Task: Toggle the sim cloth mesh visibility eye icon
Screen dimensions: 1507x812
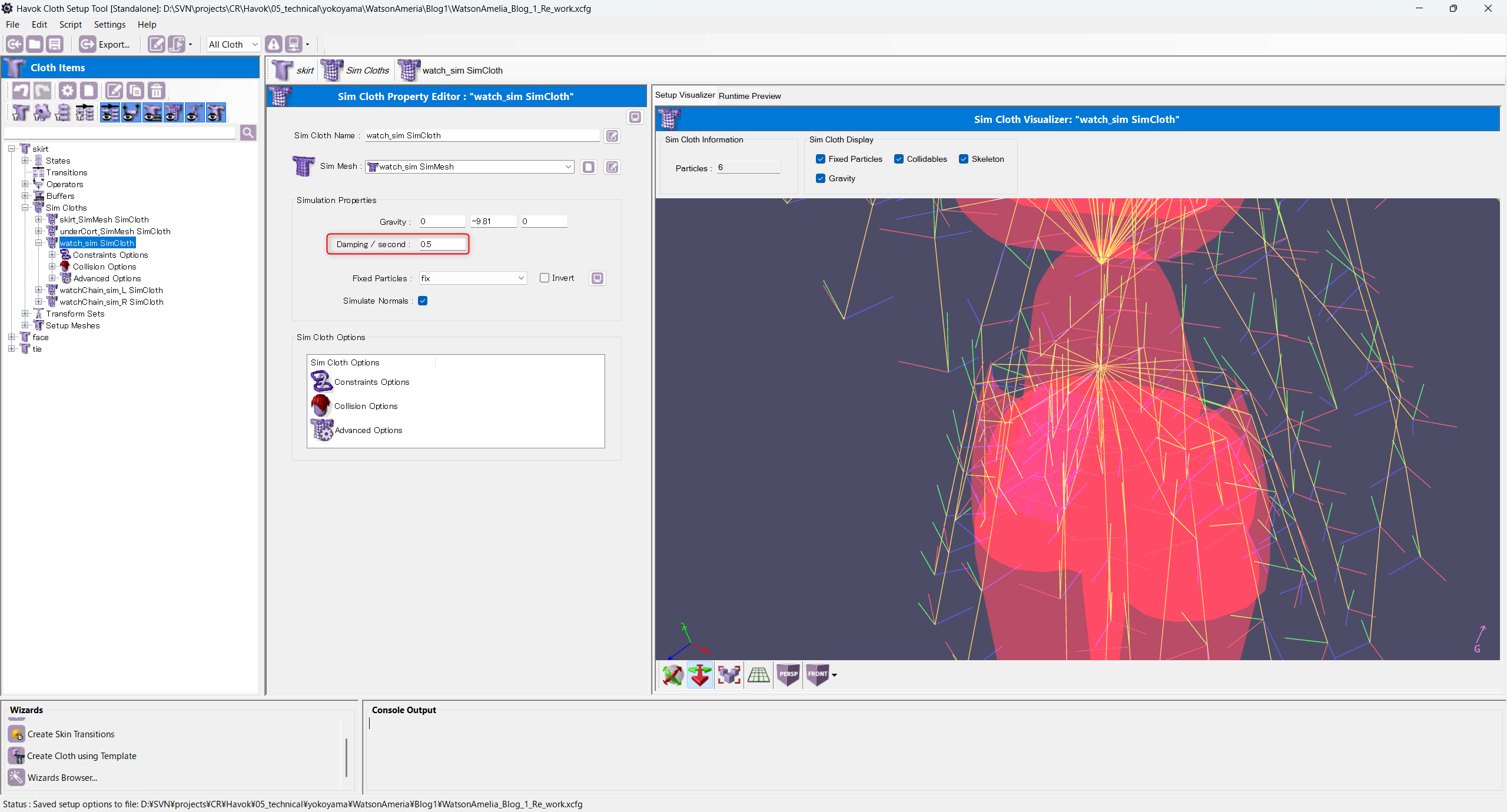Action: click(174, 112)
